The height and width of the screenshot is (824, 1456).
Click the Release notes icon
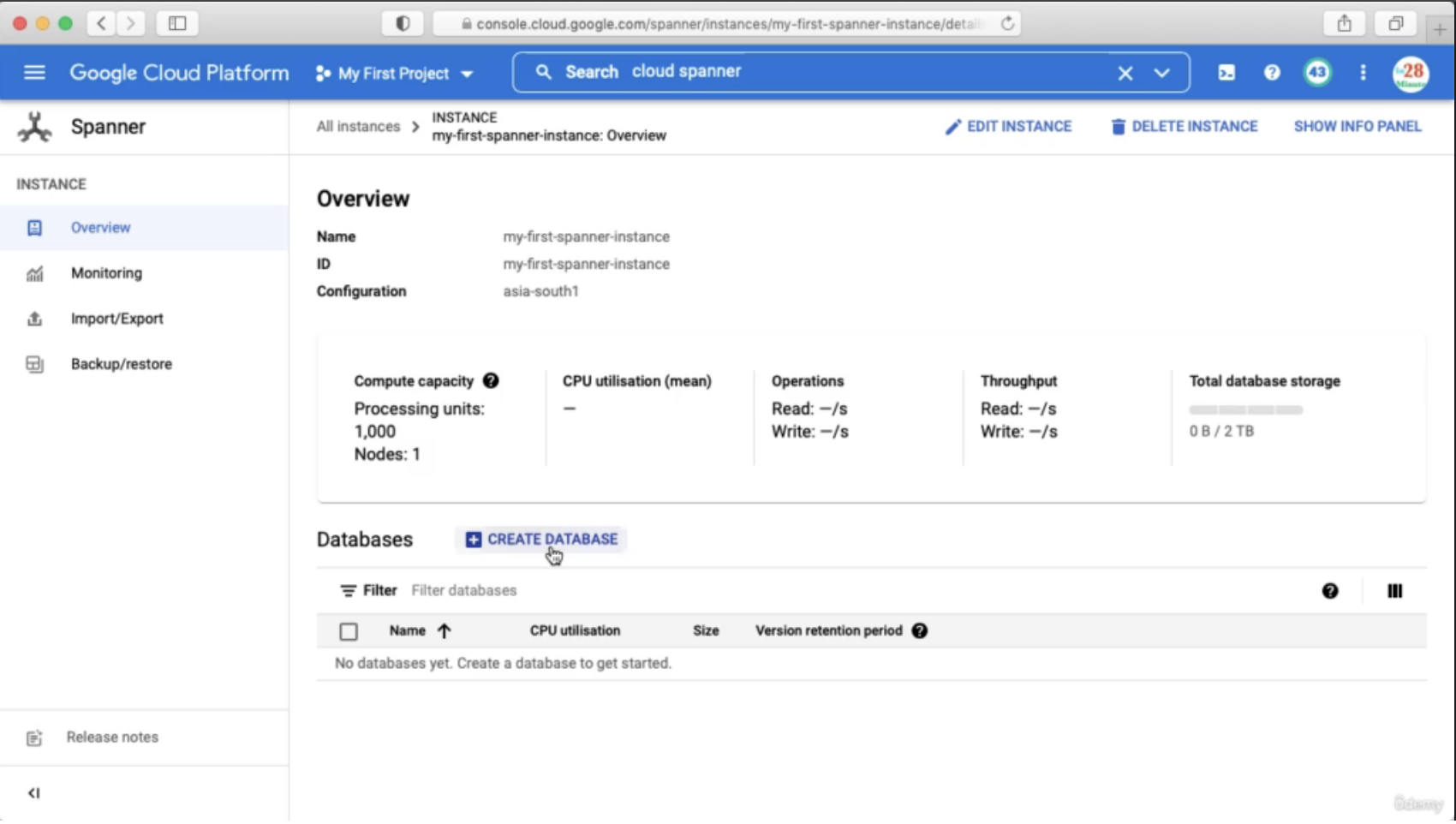coord(34,738)
